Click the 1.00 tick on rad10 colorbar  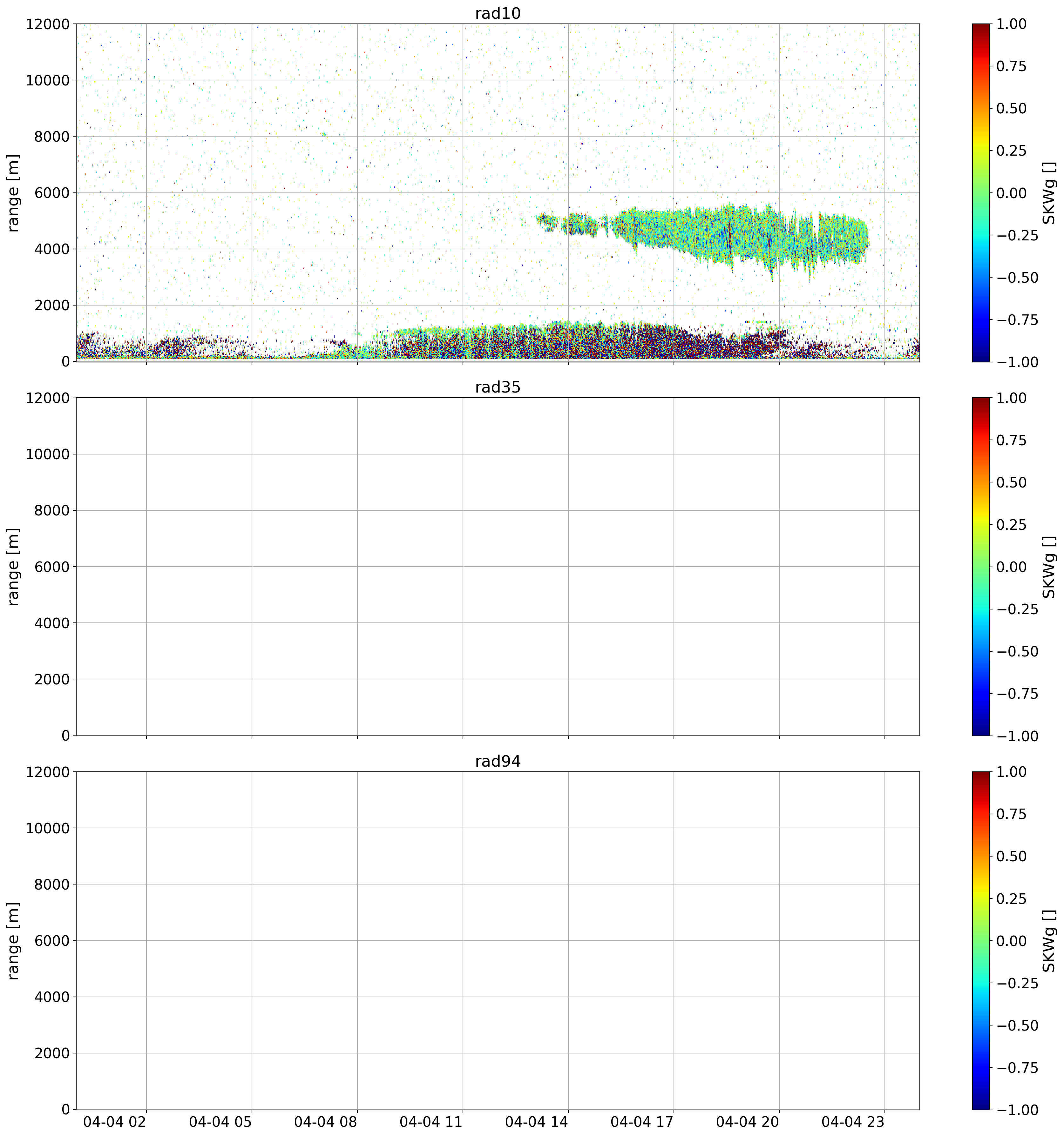pos(1011,24)
